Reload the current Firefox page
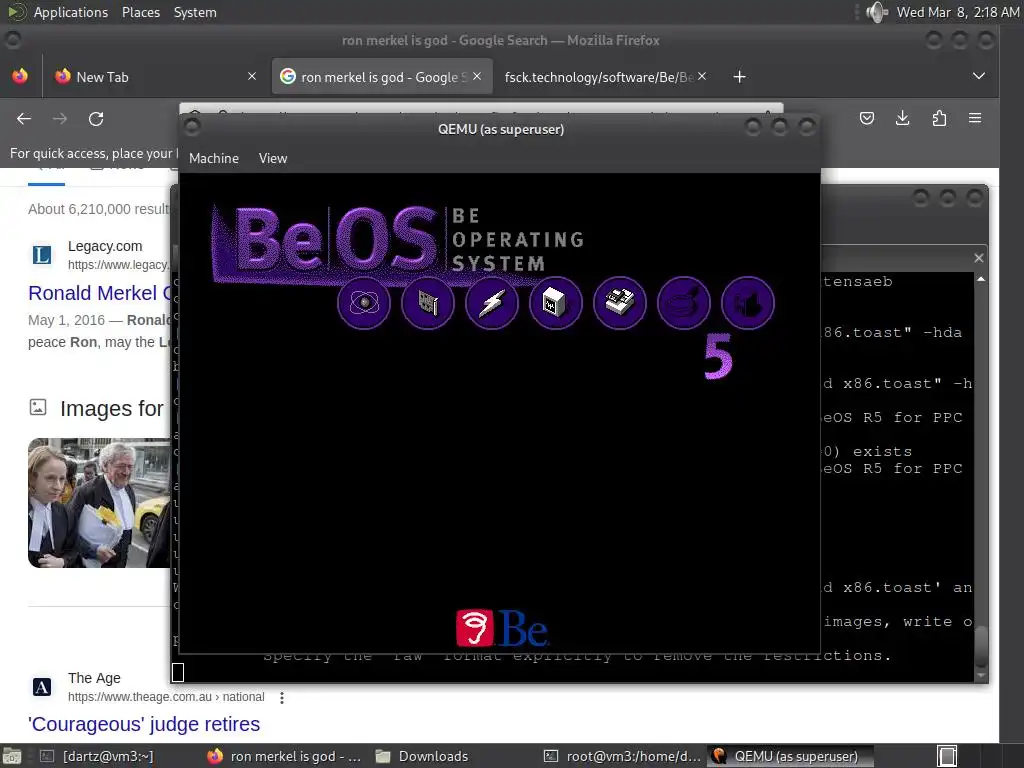This screenshot has width=1024, height=768. [96, 119]
